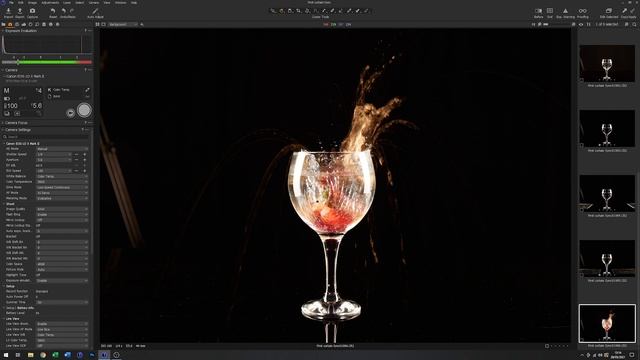This screenshot has height=360, width=640.
Task: Open the Window menu
Action: (120, 2)
